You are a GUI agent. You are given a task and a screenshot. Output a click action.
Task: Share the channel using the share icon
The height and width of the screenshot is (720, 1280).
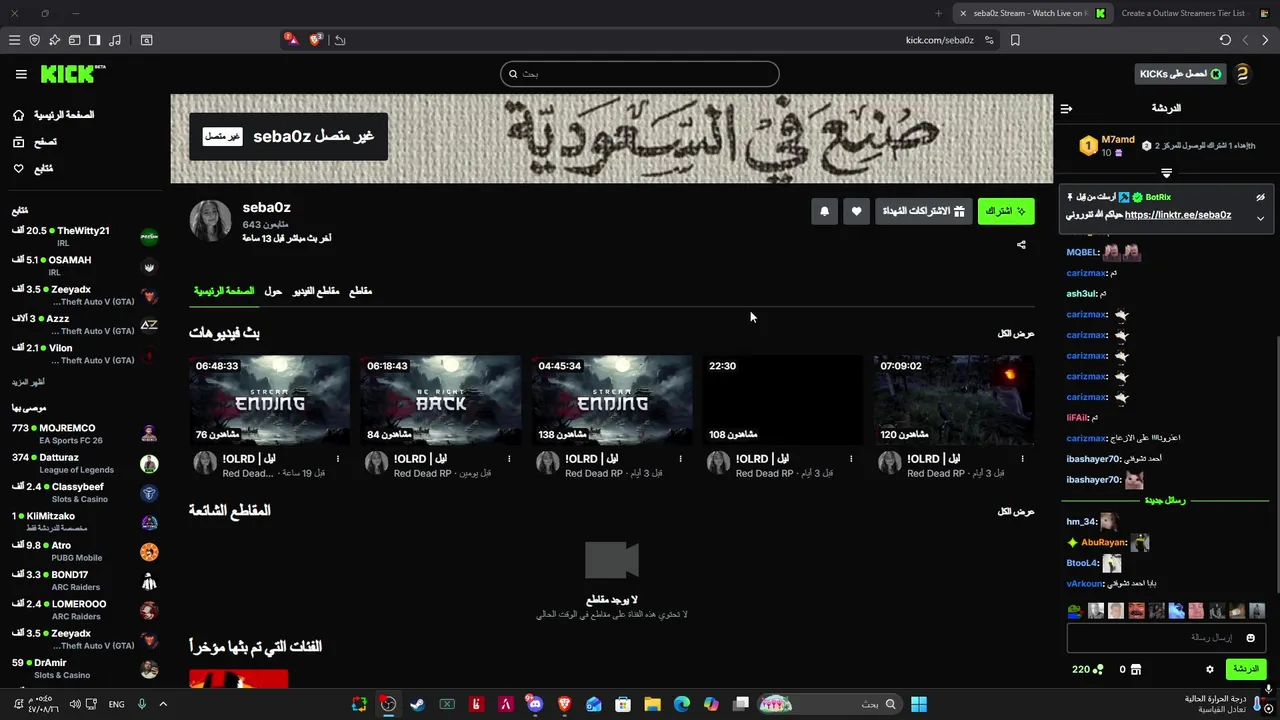click(1021, 244)
